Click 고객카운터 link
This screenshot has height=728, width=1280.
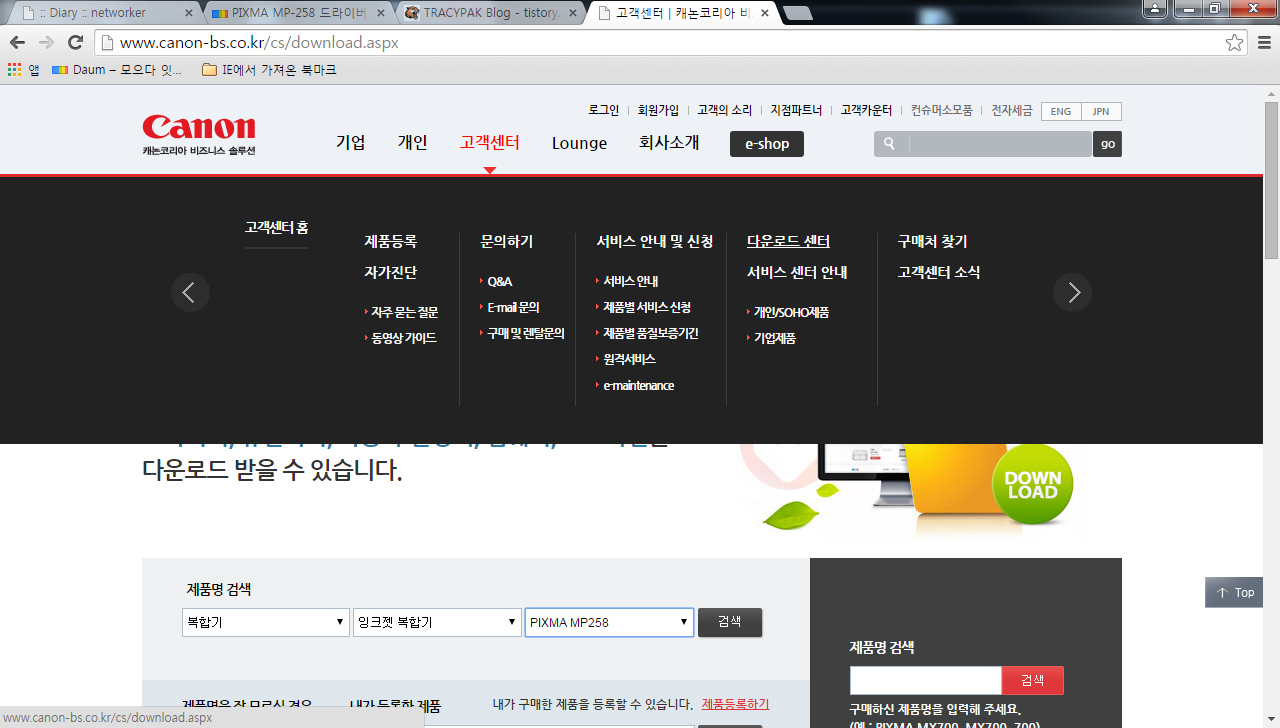(x=867, y=110)
